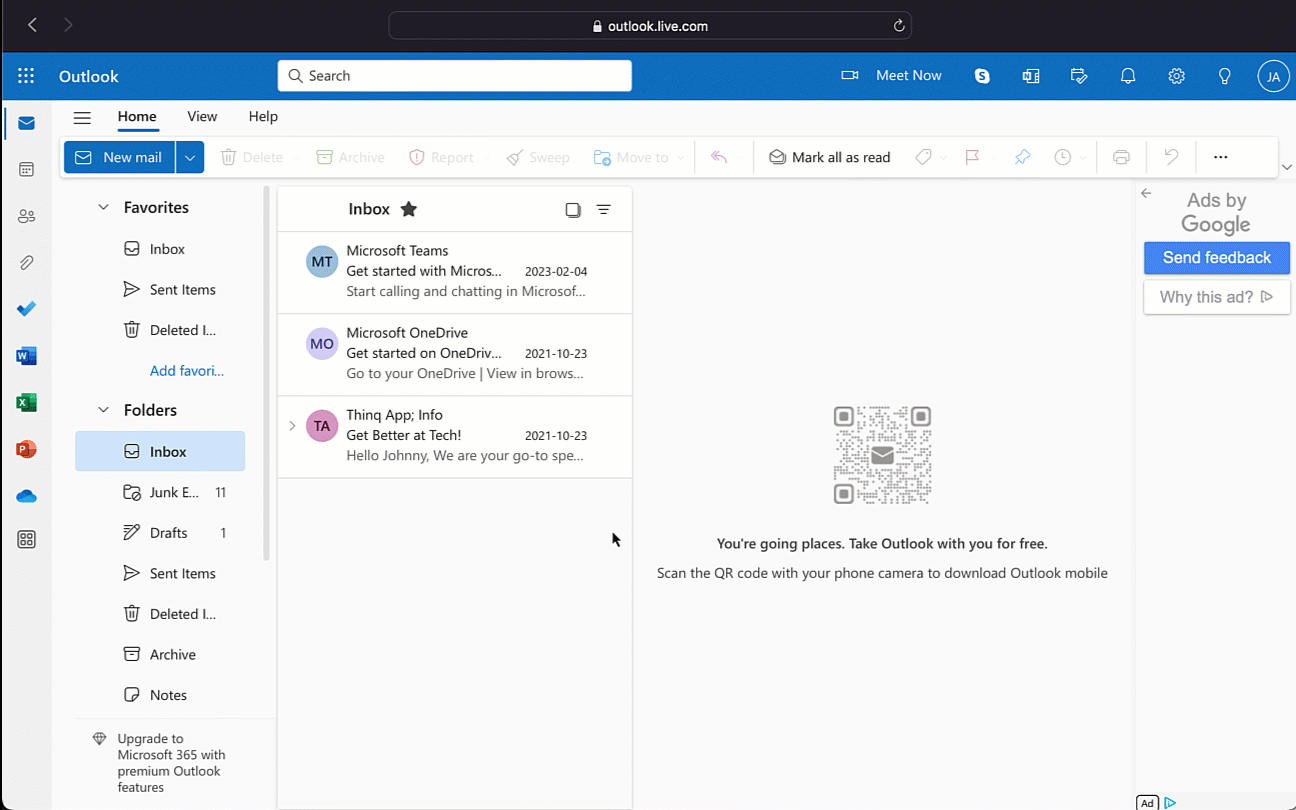The image size is (1296, 810).
Task: Open My Day icon in header
Action: [x=1079, y=76]
